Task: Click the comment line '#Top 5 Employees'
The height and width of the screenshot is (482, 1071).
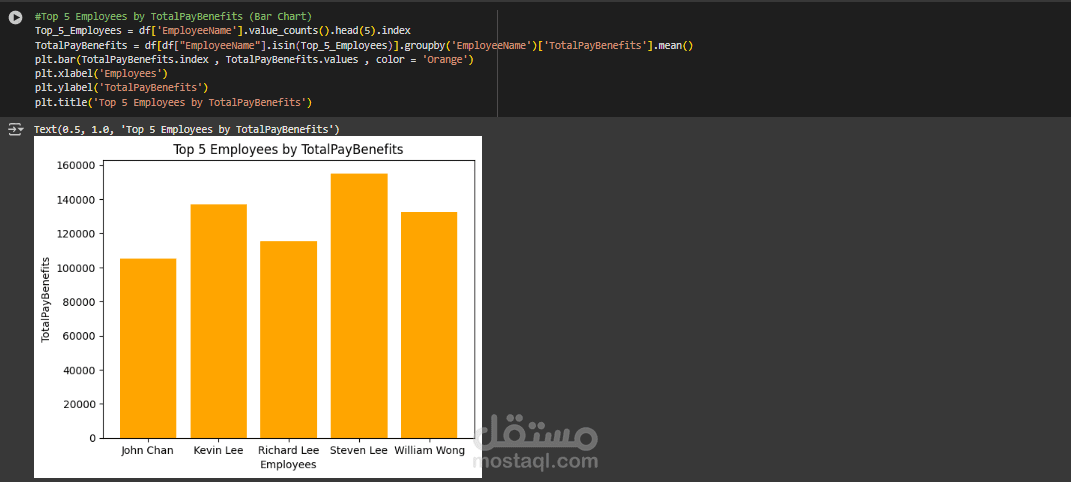Action: (172, 17)
